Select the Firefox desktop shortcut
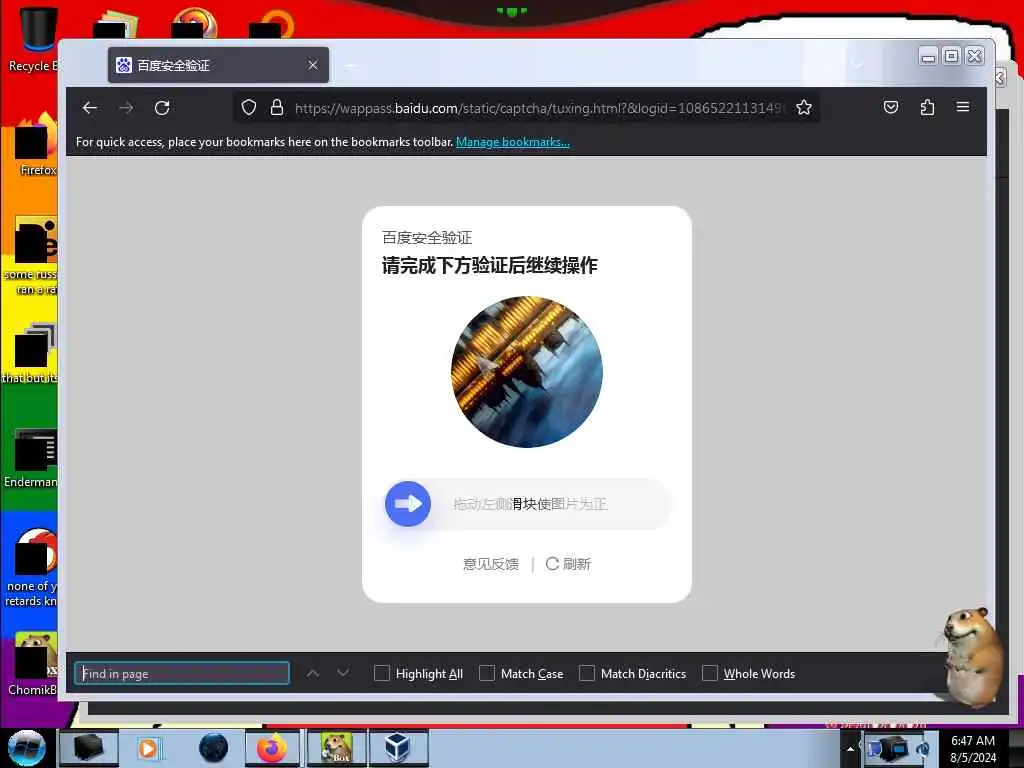 pos(36,145)
